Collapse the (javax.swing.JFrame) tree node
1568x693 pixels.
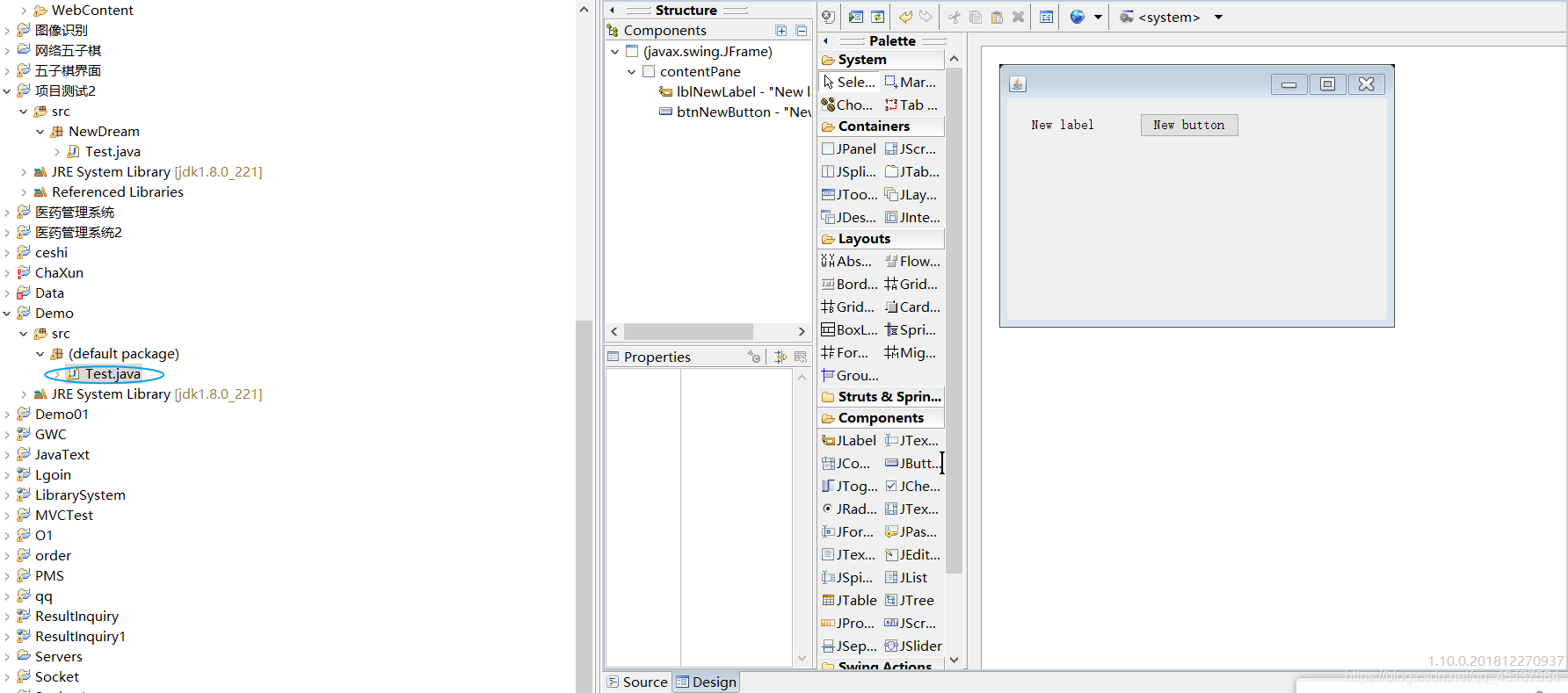614,51
